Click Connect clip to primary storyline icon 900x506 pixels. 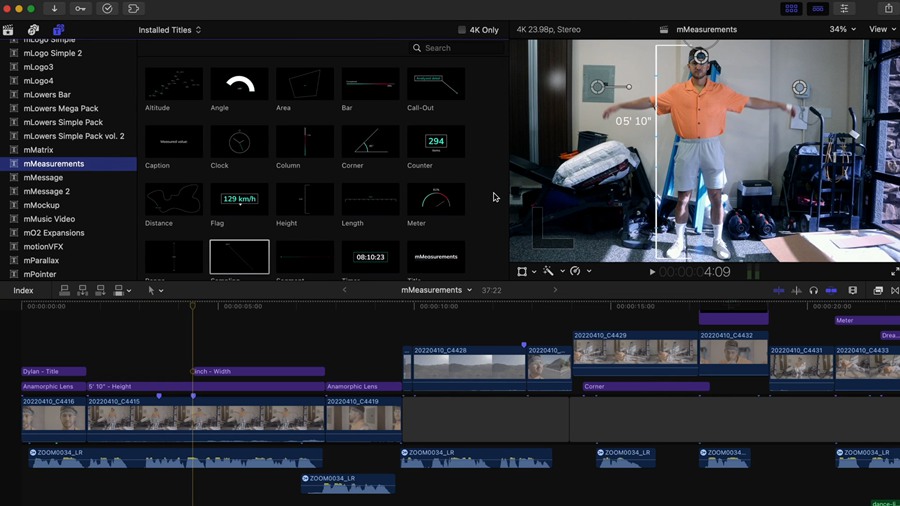pos(64,290)
